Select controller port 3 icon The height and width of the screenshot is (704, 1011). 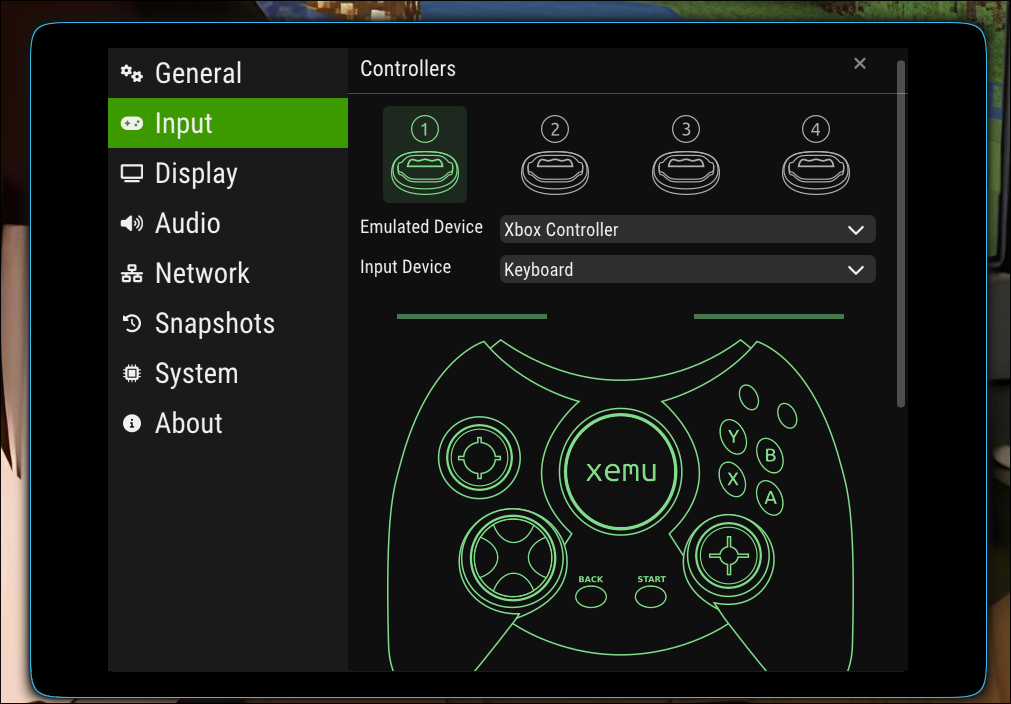[x=685, y=155]
